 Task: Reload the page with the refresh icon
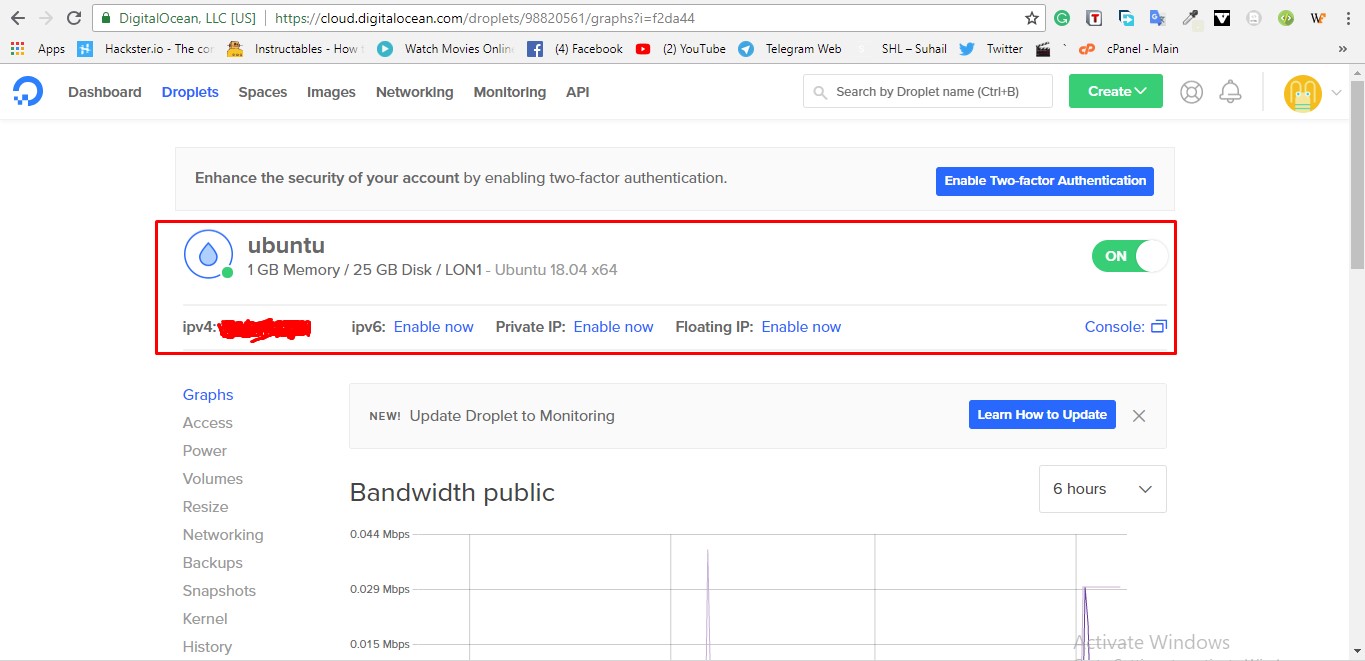(x=74, y=18)
